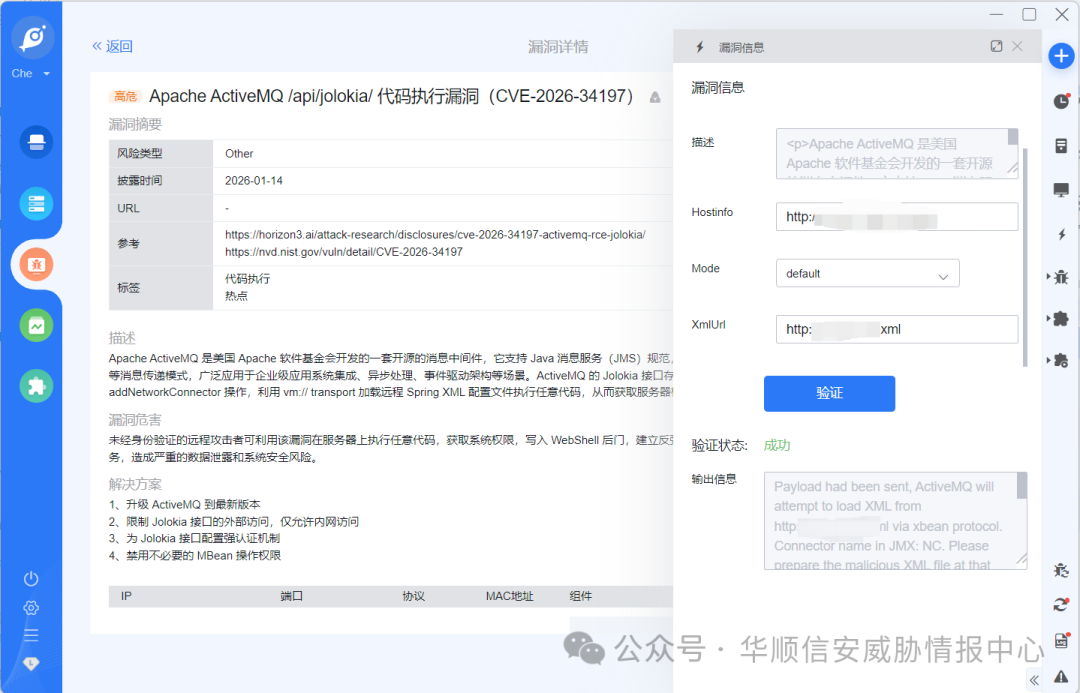Click the 代码执行 tag
The image size is (1080, 693).
[247, 279]
